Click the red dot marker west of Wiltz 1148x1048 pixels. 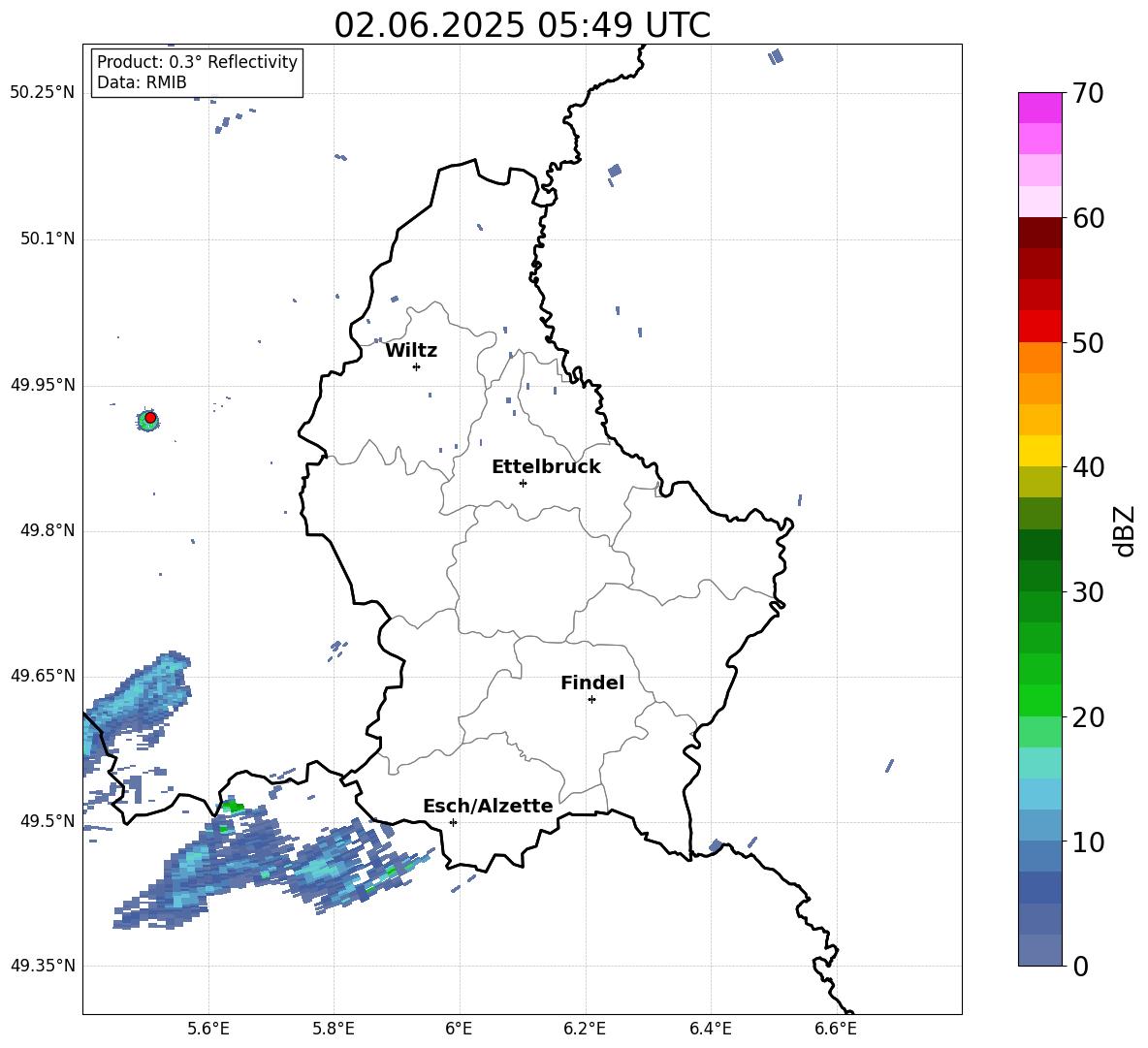pos(150,418)
